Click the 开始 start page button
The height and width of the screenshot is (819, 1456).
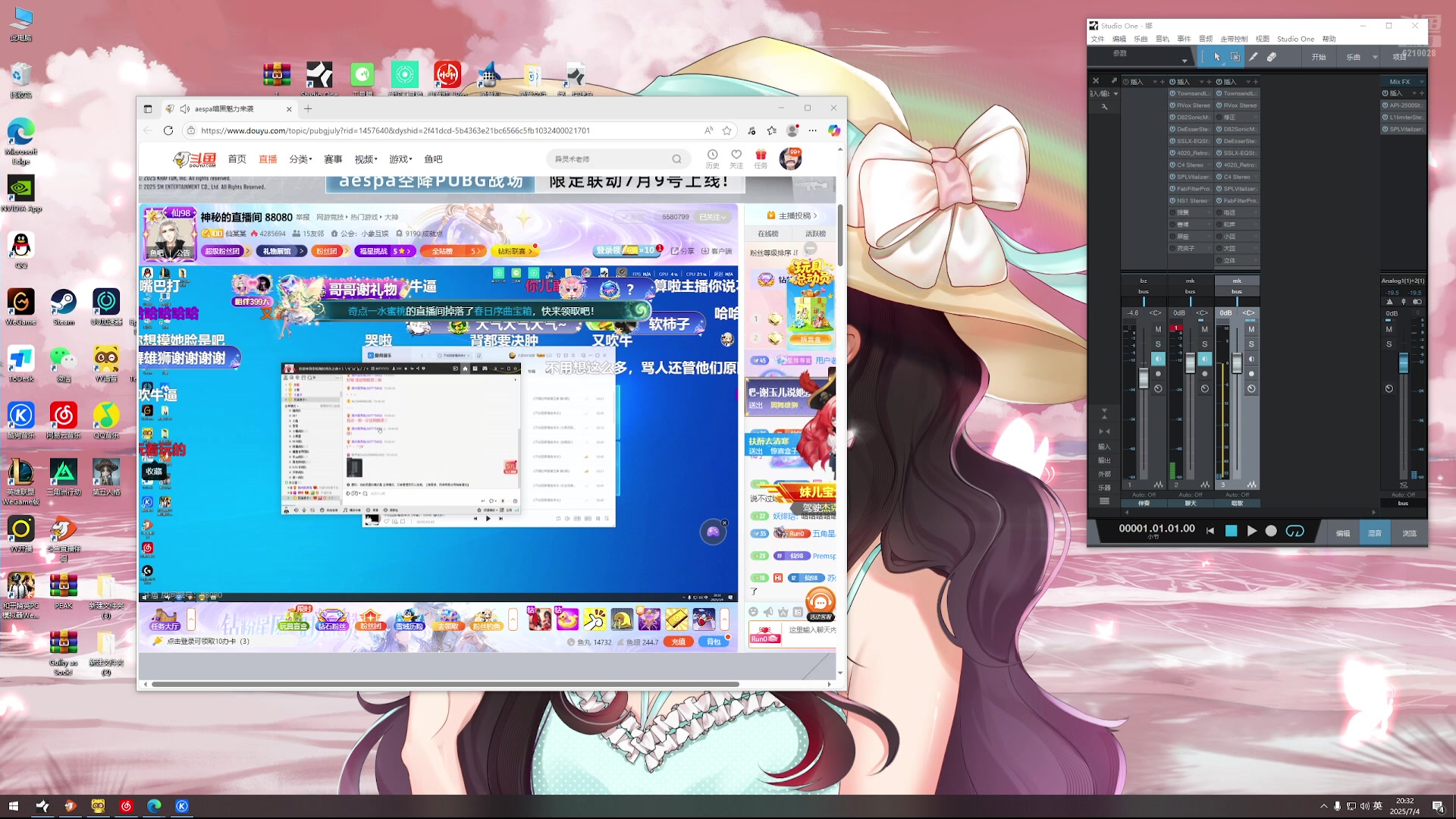[1319, 57]
